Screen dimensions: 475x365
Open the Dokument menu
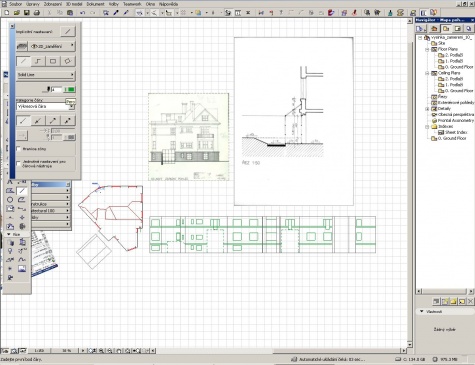[x=95, y=4]
